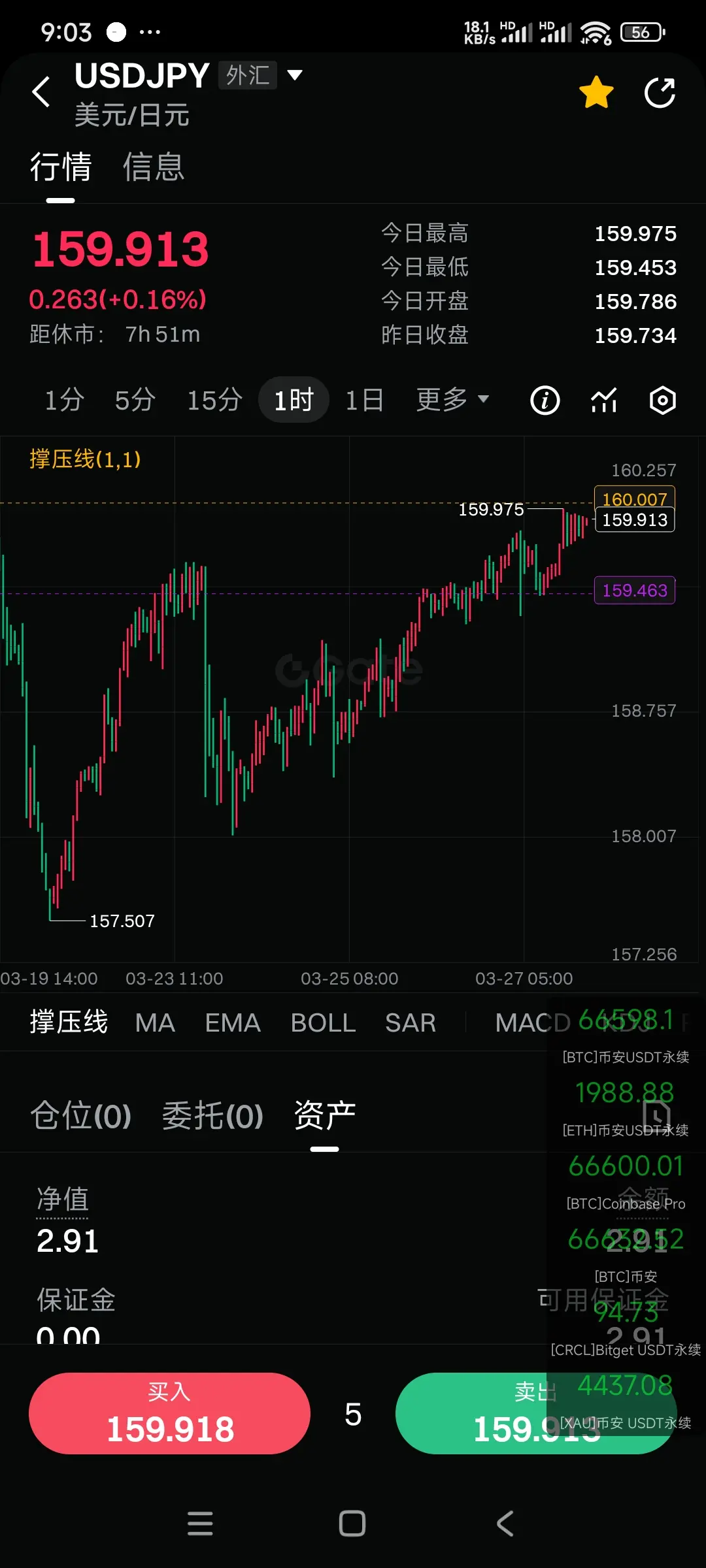Tap the 外汇 category tag
The image size is (706, 1568).
coord(248,75)
